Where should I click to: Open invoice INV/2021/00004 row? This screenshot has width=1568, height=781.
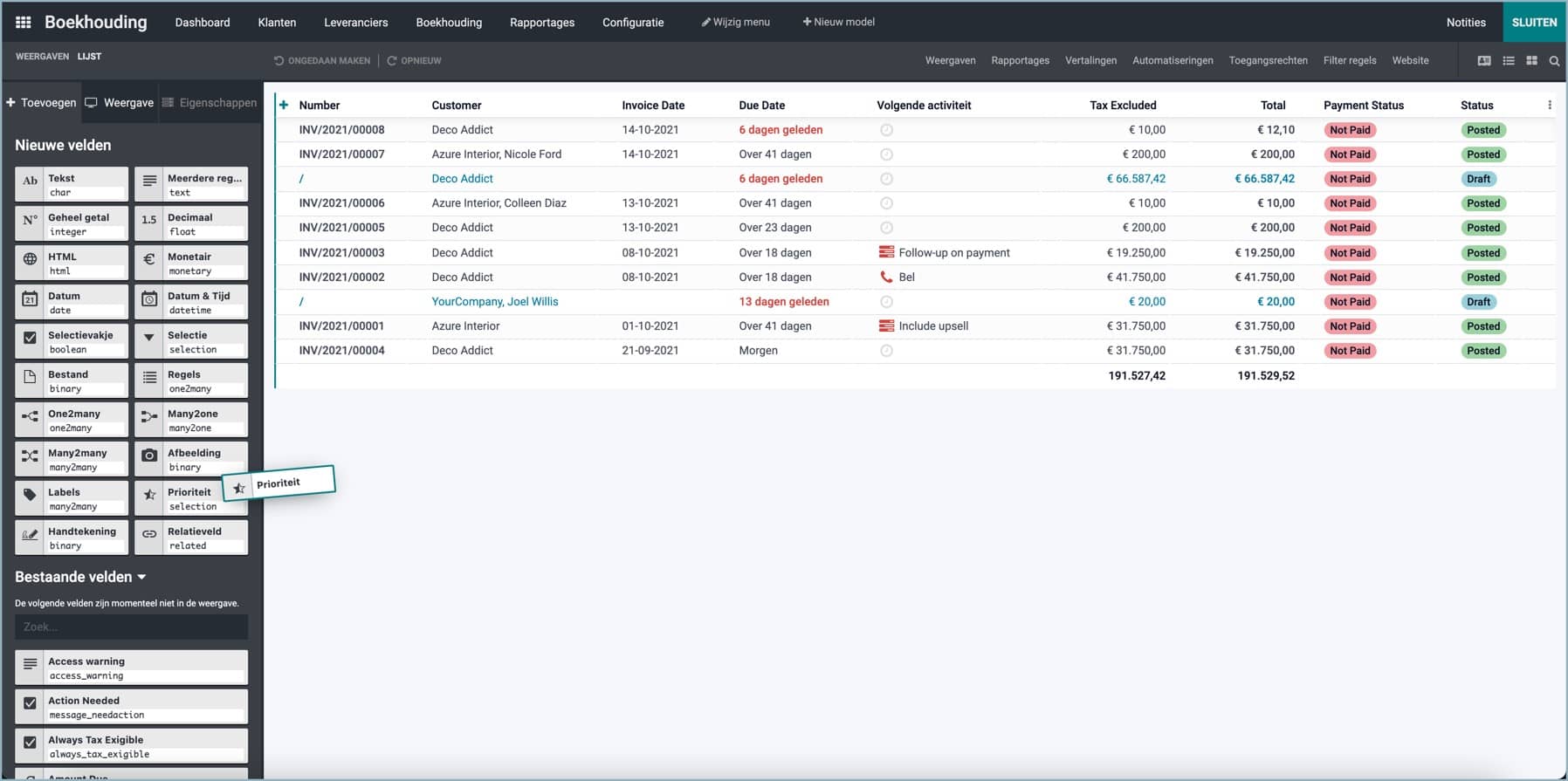pos(915,351)
